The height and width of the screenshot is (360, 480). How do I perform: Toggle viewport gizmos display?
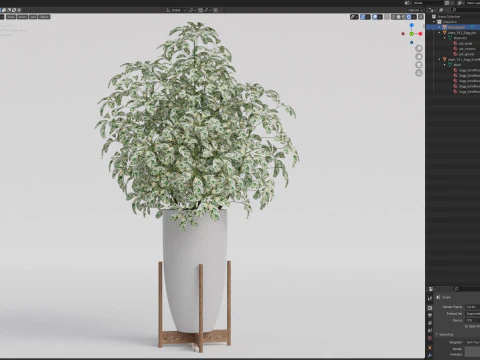pyautogui.click(x=363, y=17)
